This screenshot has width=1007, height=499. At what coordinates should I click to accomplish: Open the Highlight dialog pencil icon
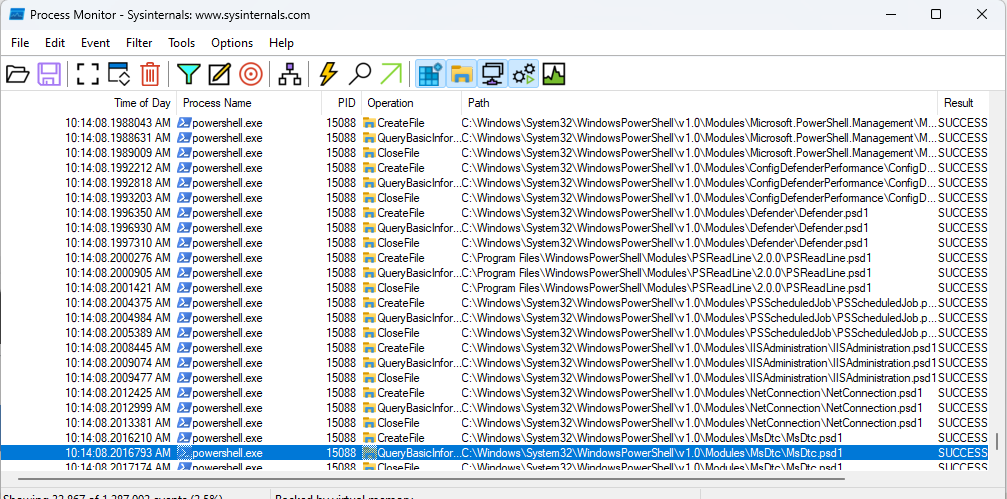[x=219, y=74]
